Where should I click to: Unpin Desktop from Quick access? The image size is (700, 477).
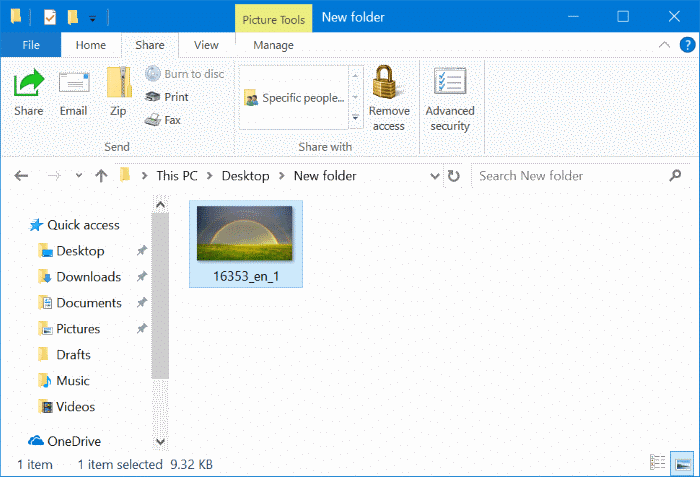(x=142, y=251)
